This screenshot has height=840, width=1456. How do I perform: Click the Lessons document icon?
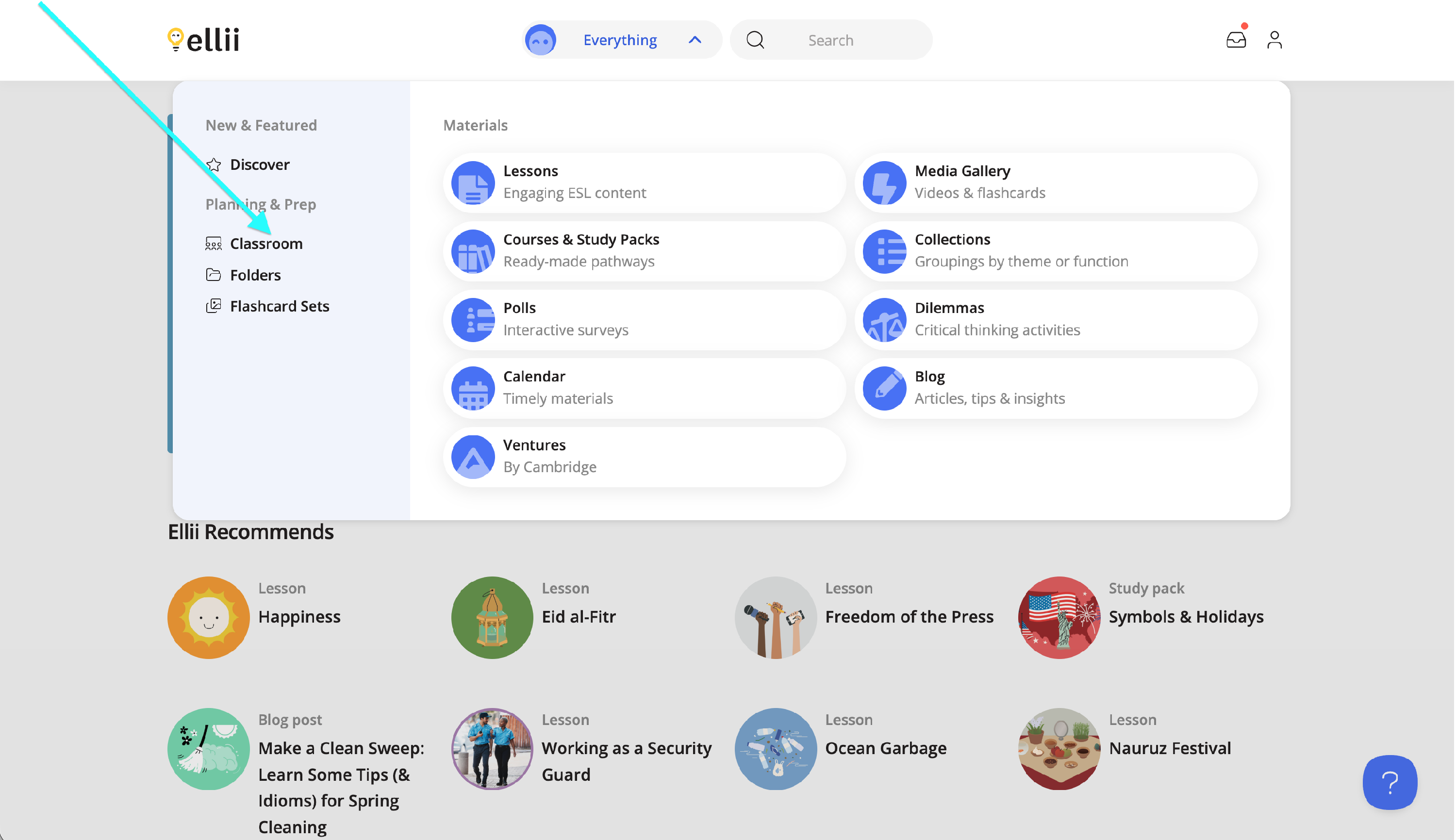tap(473, 183)
